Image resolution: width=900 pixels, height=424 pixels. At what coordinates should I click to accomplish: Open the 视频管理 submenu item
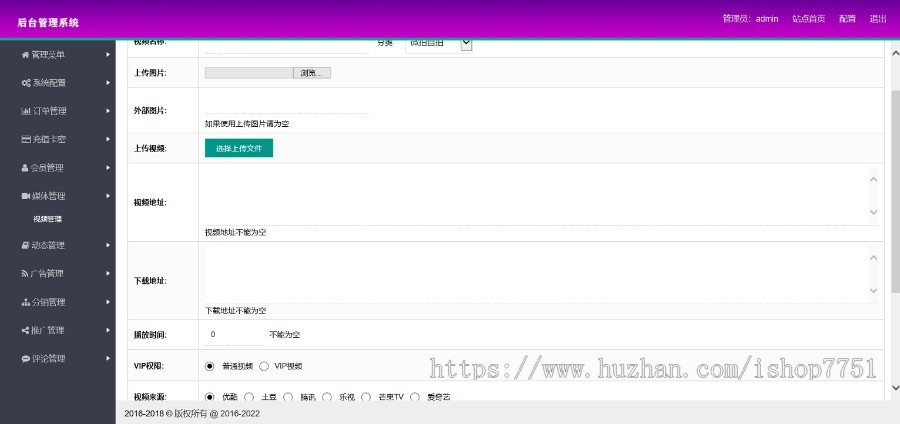point(48,219)
